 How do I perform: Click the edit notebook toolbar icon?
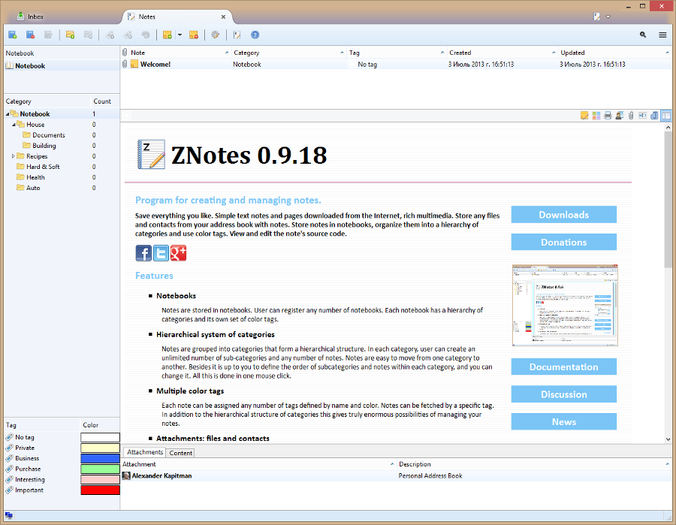click(48, 35)
